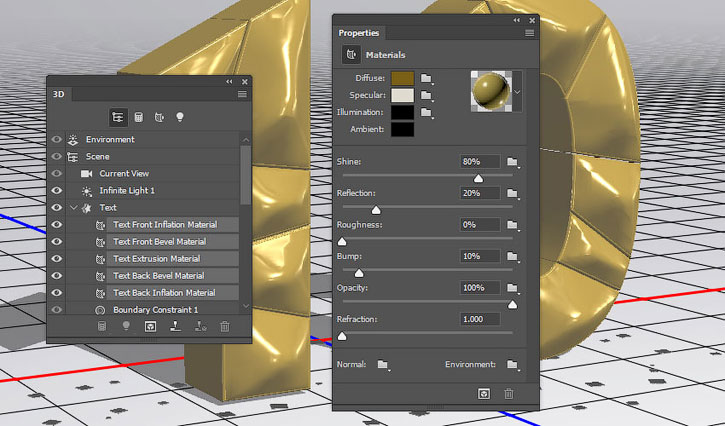Hide Text Extrusion Material

pos(56,259)
